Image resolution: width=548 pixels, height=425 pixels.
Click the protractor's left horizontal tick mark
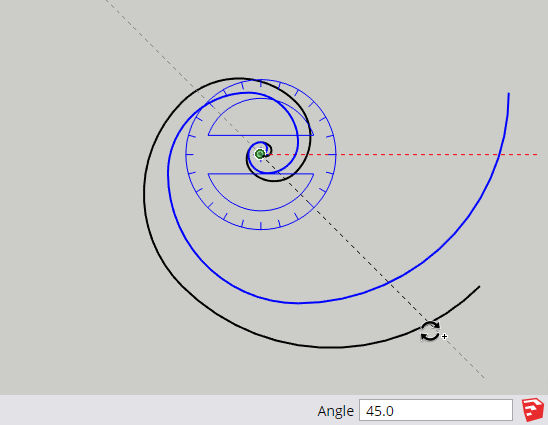pyautogui.click(x=189, y=154)
